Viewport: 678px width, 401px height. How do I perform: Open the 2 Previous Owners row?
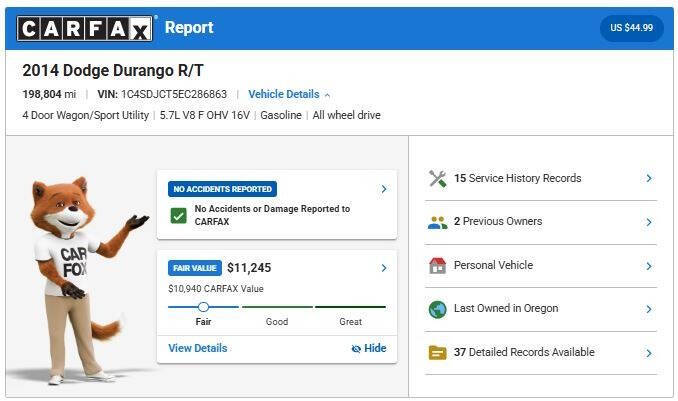tap(541, 222)
